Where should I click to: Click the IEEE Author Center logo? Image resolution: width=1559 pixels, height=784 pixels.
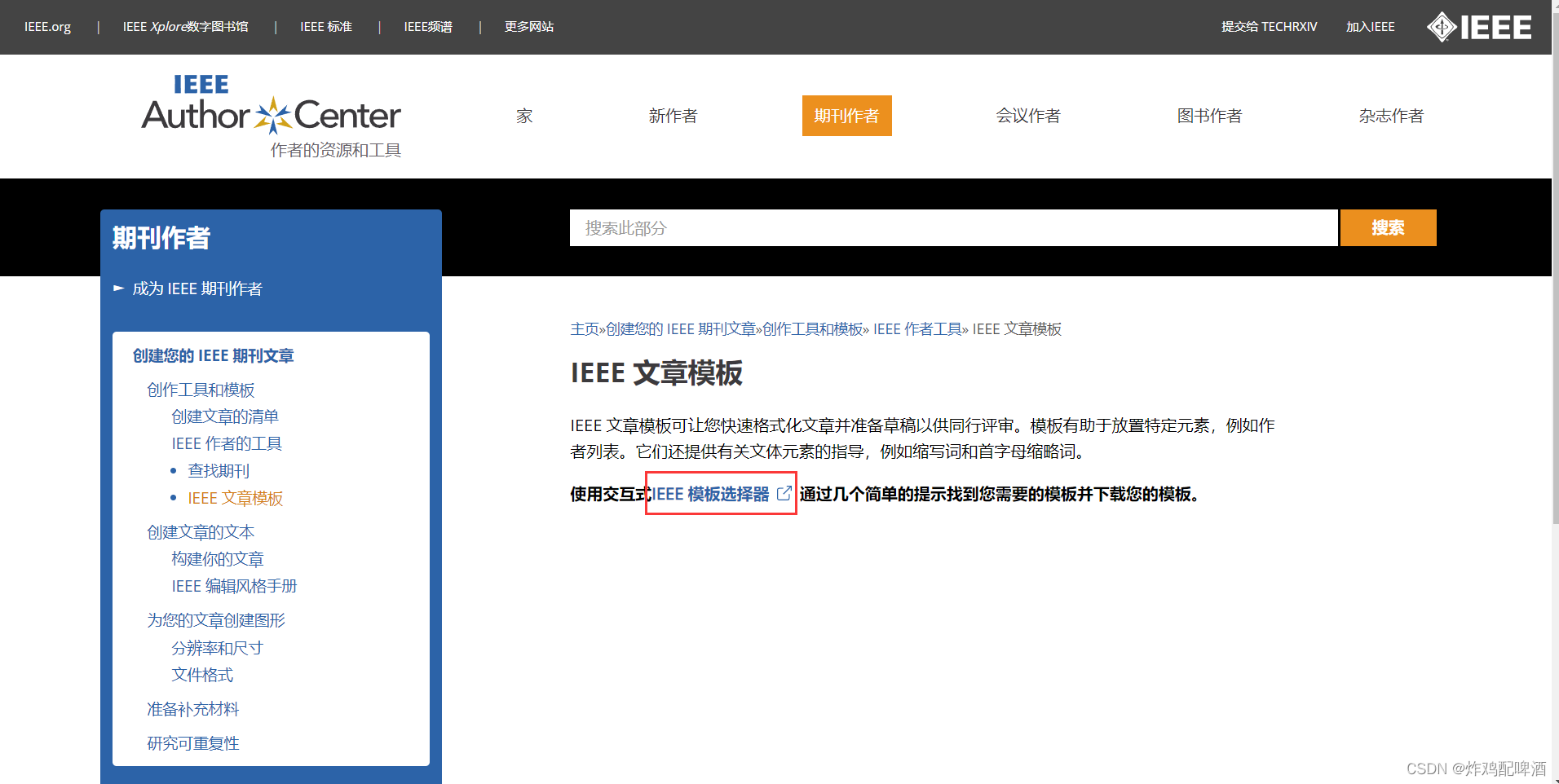tap(271, 106)
